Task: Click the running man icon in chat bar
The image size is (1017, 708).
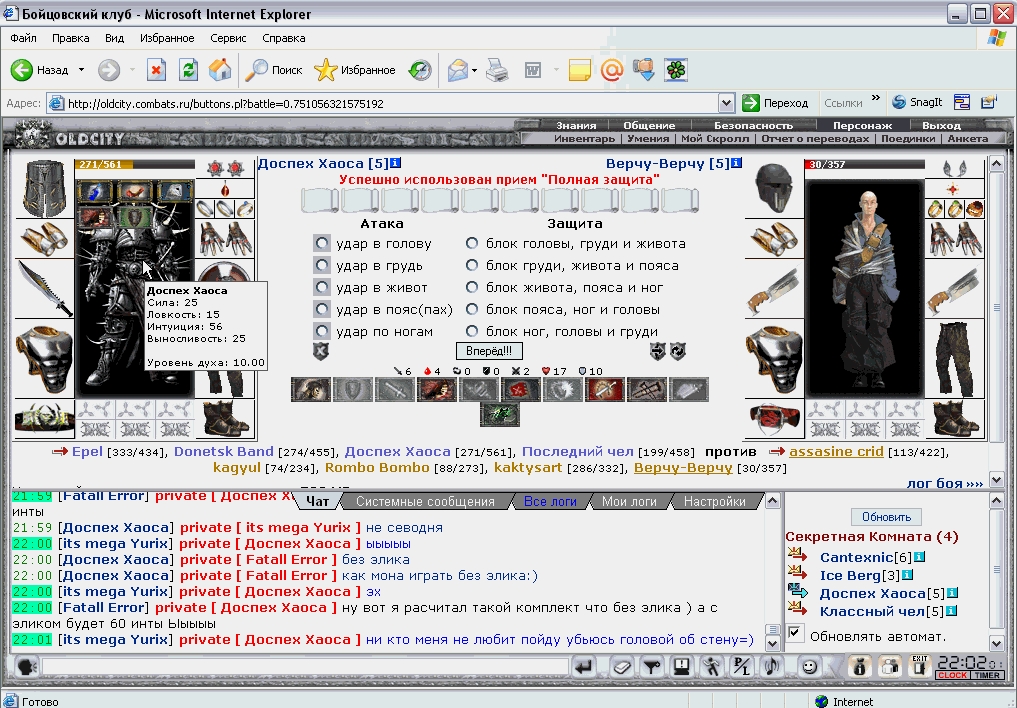Action: tap(712, 667)
